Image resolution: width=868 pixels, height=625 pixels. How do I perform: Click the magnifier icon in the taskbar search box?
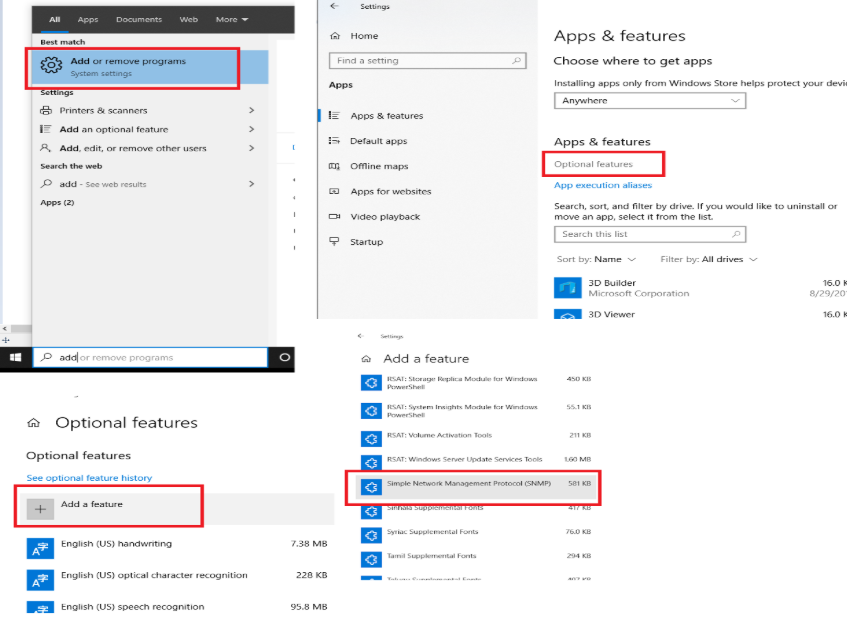[x=47, y=357]
